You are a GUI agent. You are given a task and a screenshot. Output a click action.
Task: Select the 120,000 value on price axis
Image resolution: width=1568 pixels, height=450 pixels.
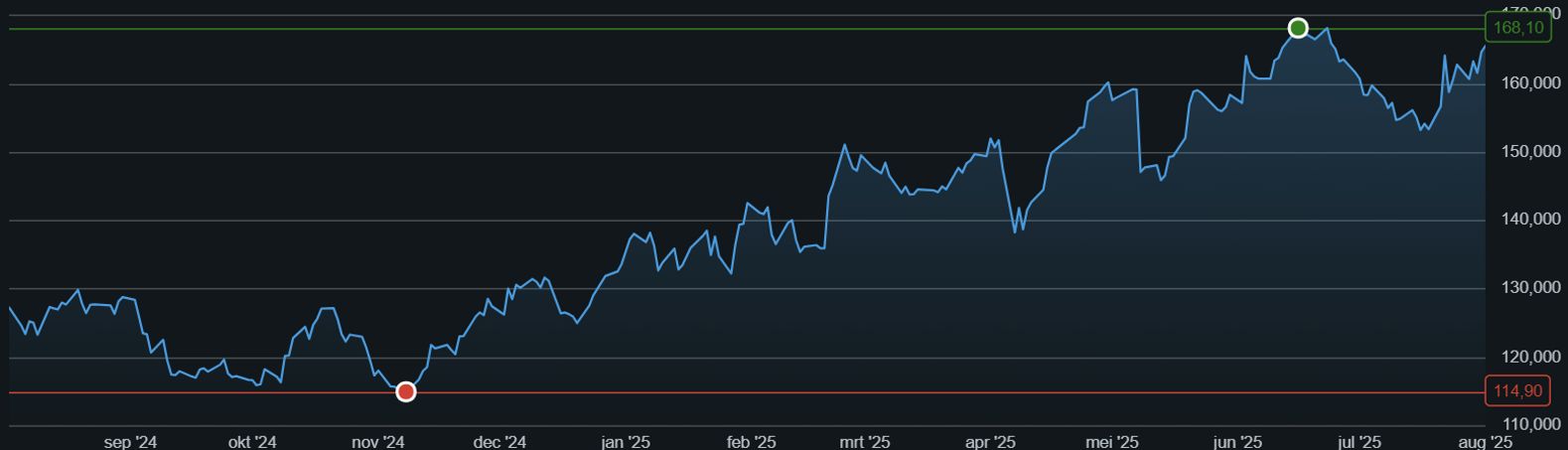[x=1530, y=357]
